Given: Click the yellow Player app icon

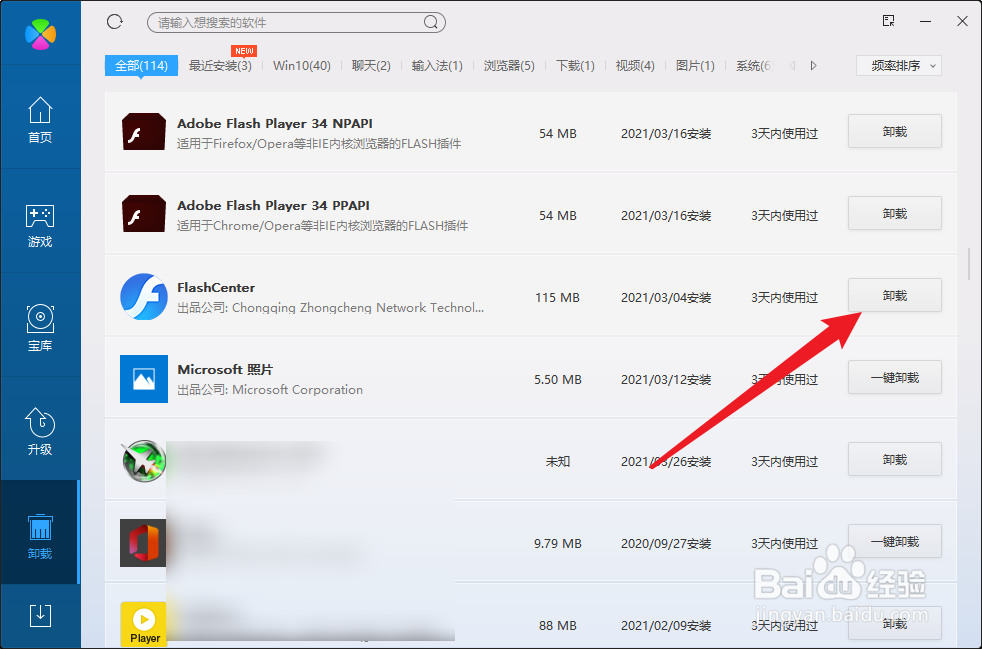Looking at the screenshot, I should click(x=144, y=624).
